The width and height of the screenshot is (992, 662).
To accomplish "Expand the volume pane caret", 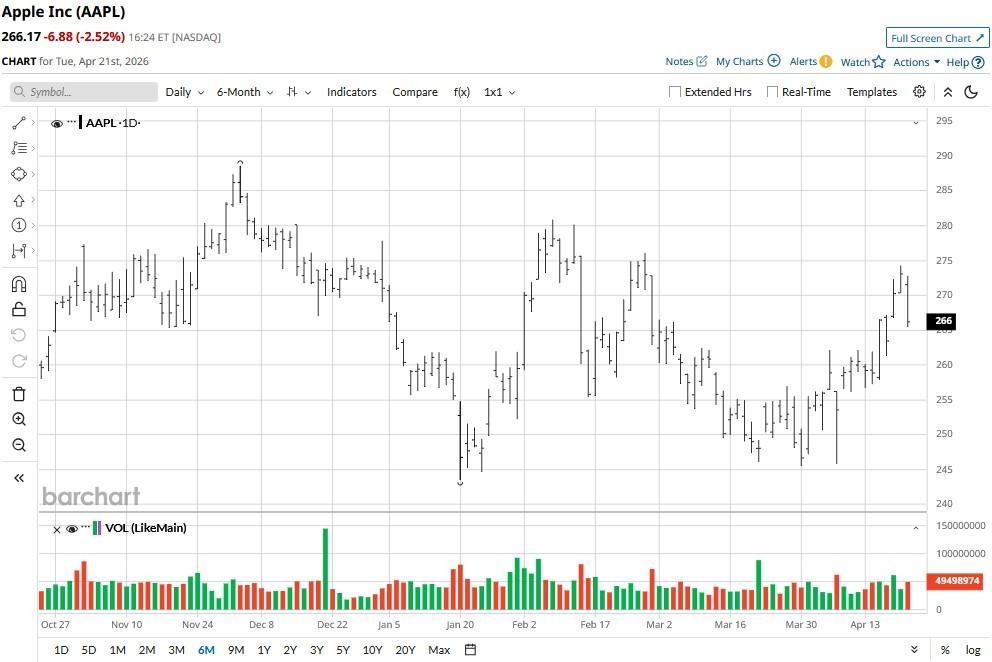I will [x=915, y=528].
